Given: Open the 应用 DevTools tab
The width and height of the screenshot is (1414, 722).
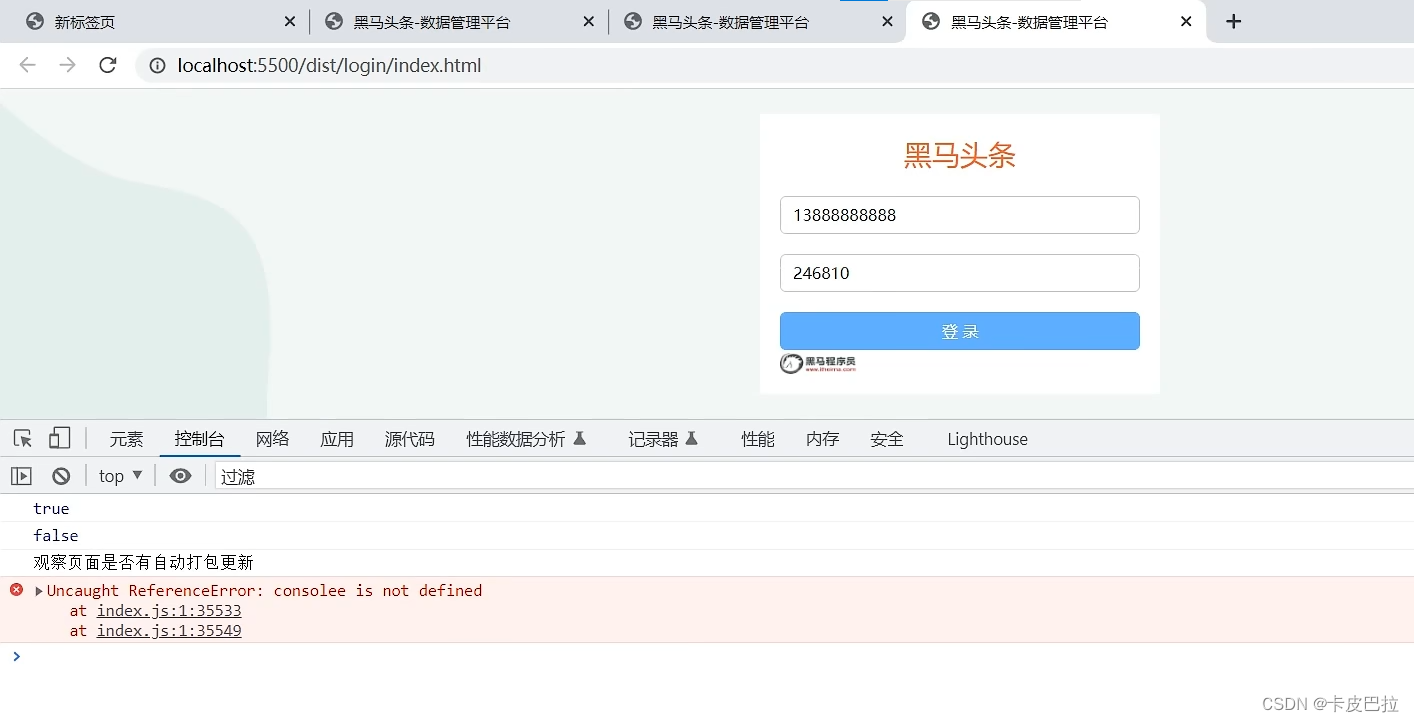Looking at the screenshot, I should click(x=337, y=439).
